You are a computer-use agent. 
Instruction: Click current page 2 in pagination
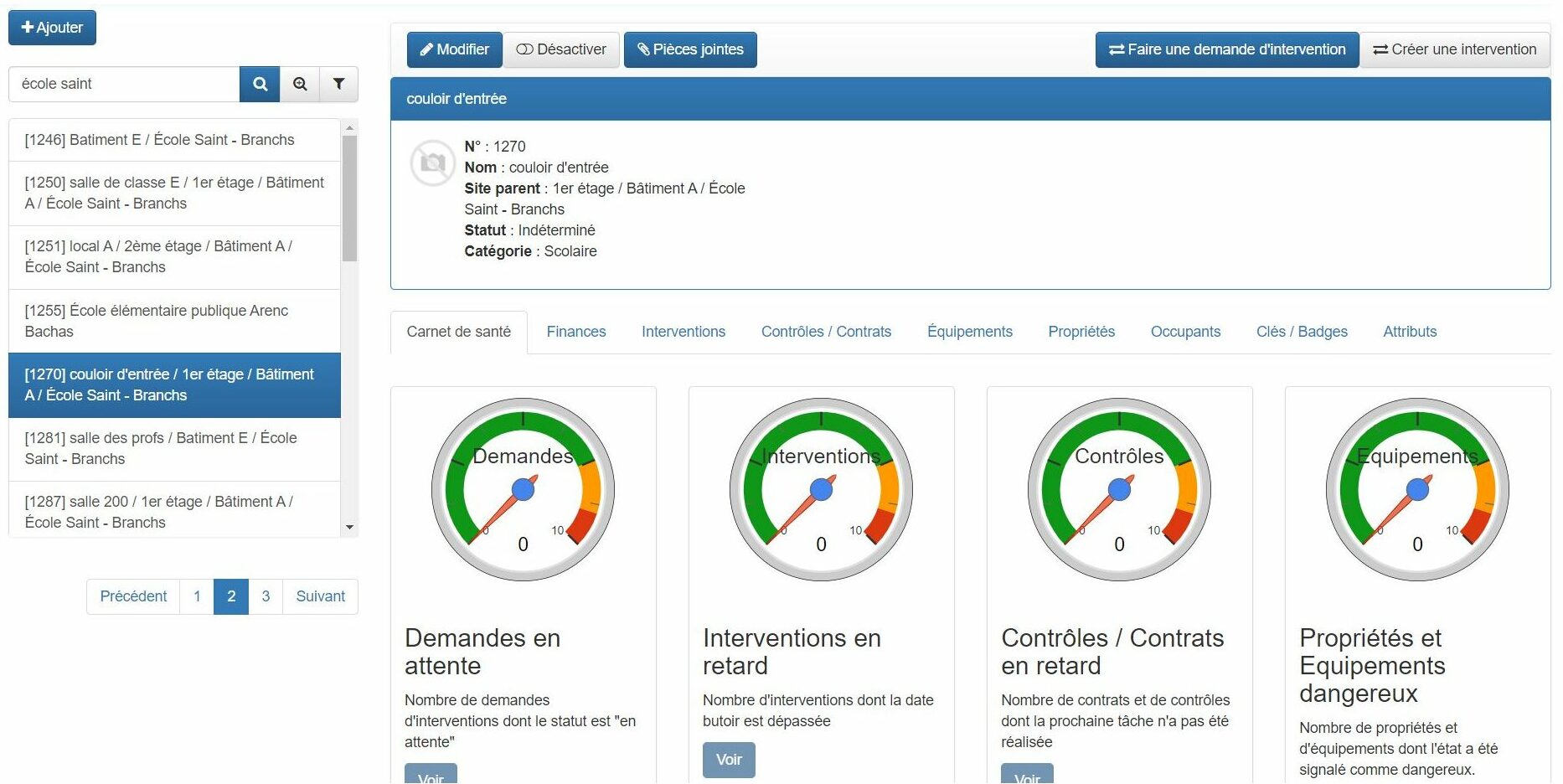[231, 596]
